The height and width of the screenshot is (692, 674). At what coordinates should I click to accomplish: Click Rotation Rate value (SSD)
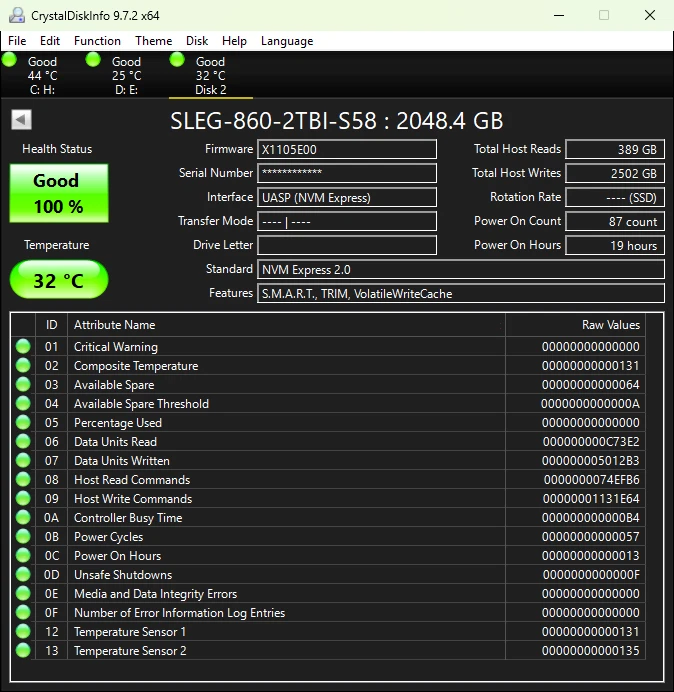point(615,197)
